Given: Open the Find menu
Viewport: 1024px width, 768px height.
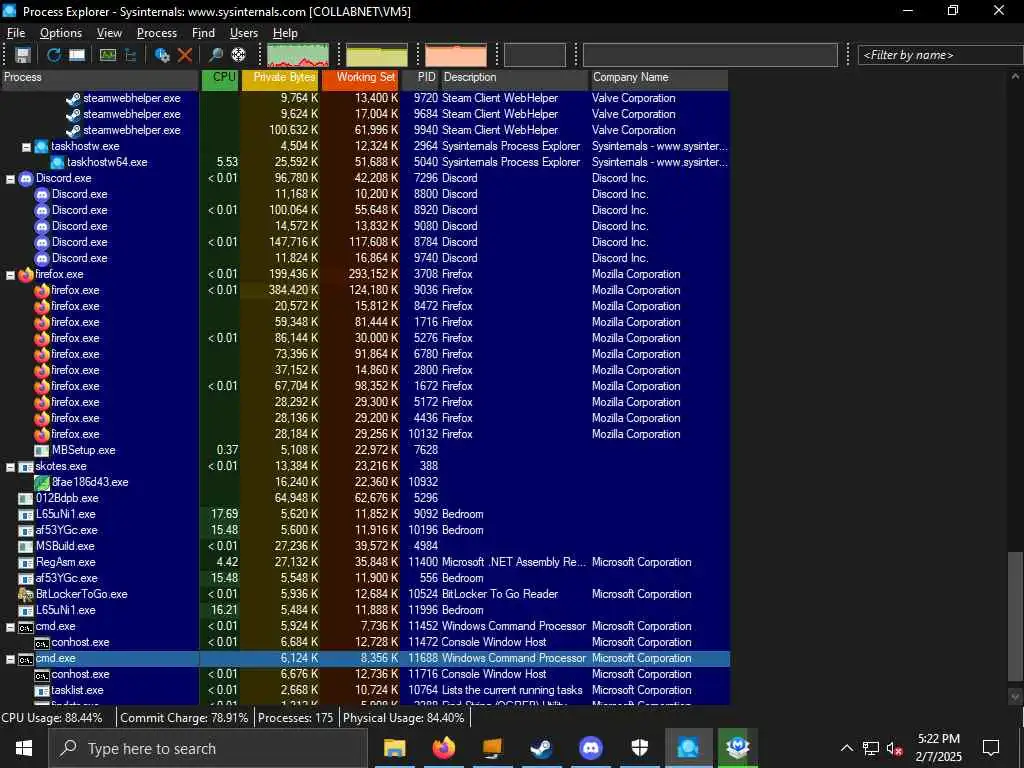Looking at the screenshot, I should tap(203, 33).
